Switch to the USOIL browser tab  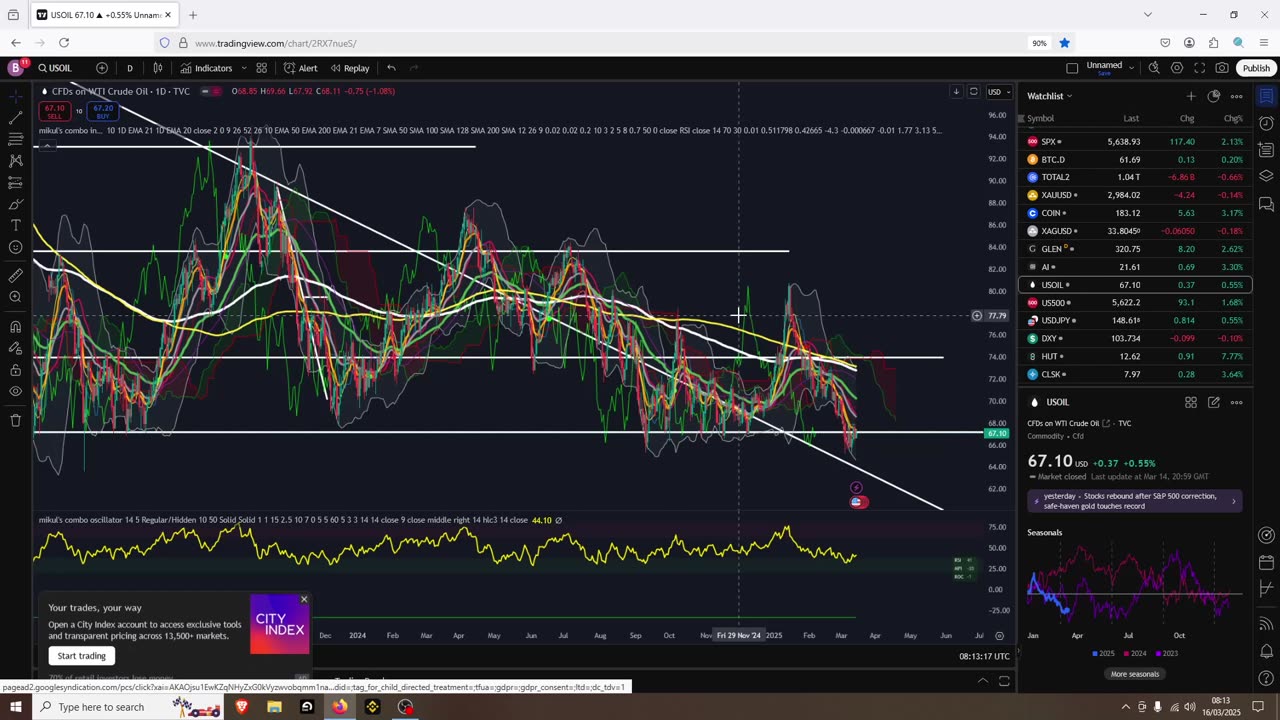[103, 15]
